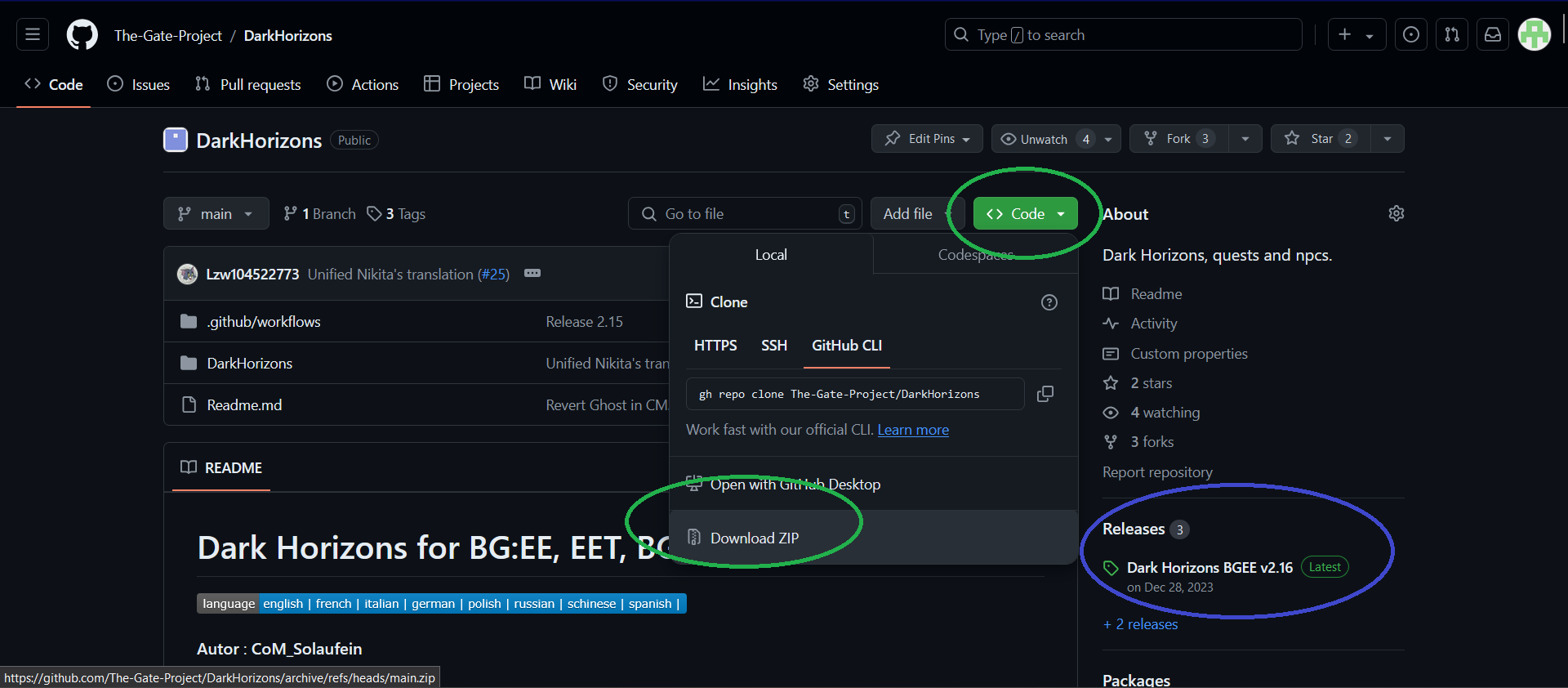Viewport: 1568px width, 688px height.
Task: Expand the Edit Pins dropdown
Action: coord(927,139)
